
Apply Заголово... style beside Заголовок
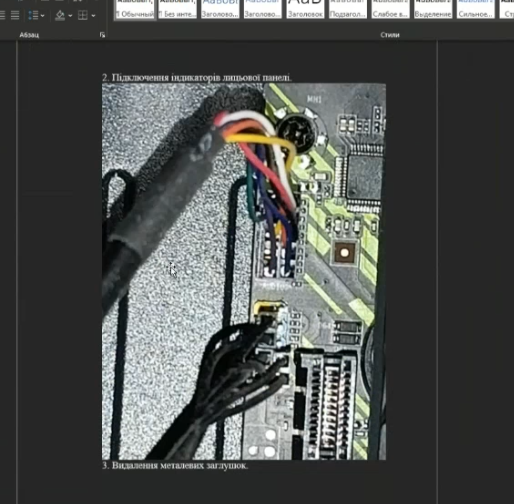coord(263,9)
